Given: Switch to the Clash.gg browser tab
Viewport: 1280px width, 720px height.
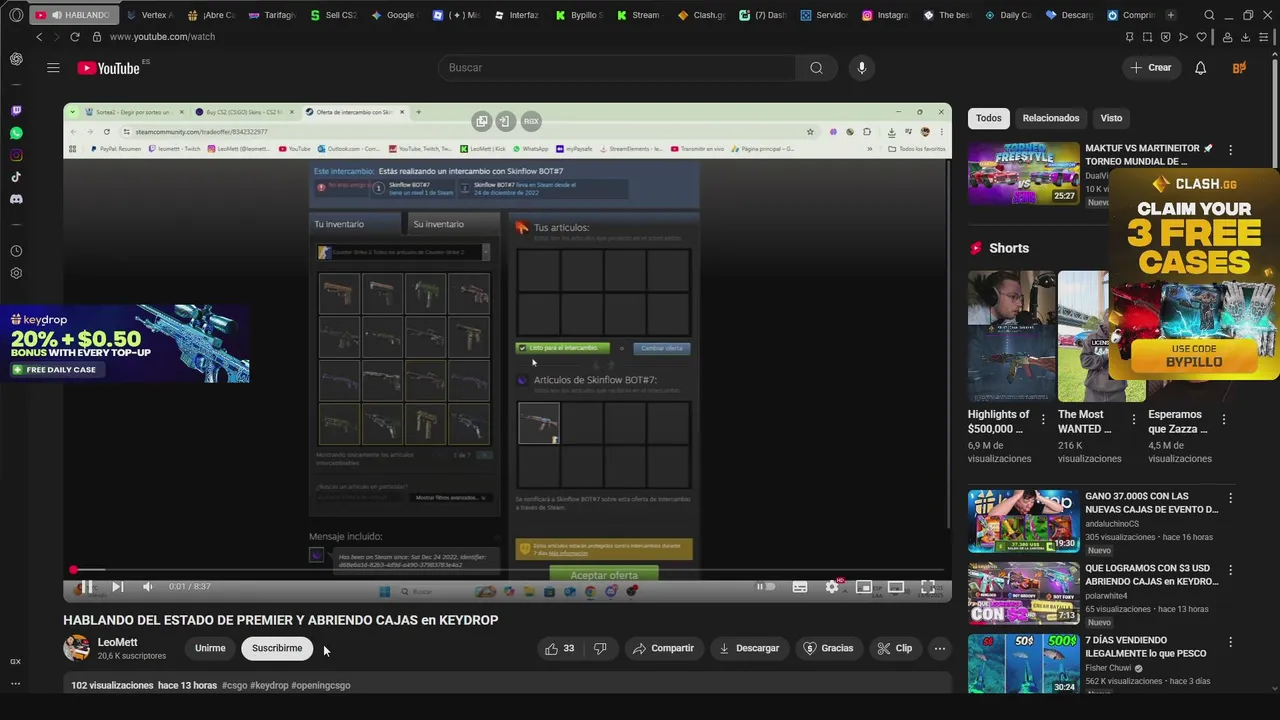Looking at the screenshot, I should point(701,15).
